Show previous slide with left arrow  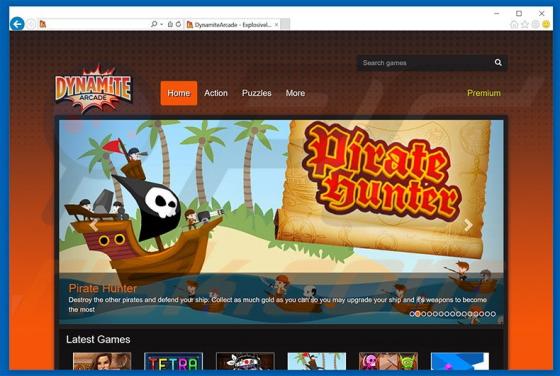[94, 225]
